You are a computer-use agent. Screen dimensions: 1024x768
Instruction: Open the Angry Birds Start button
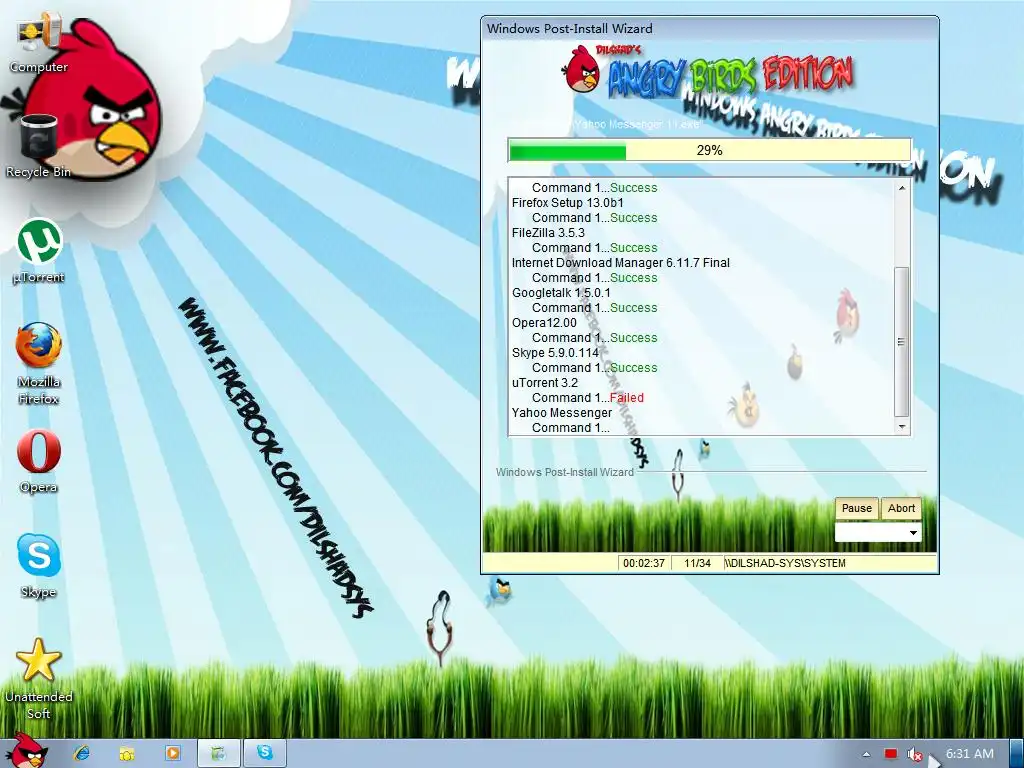pos(26,751)
